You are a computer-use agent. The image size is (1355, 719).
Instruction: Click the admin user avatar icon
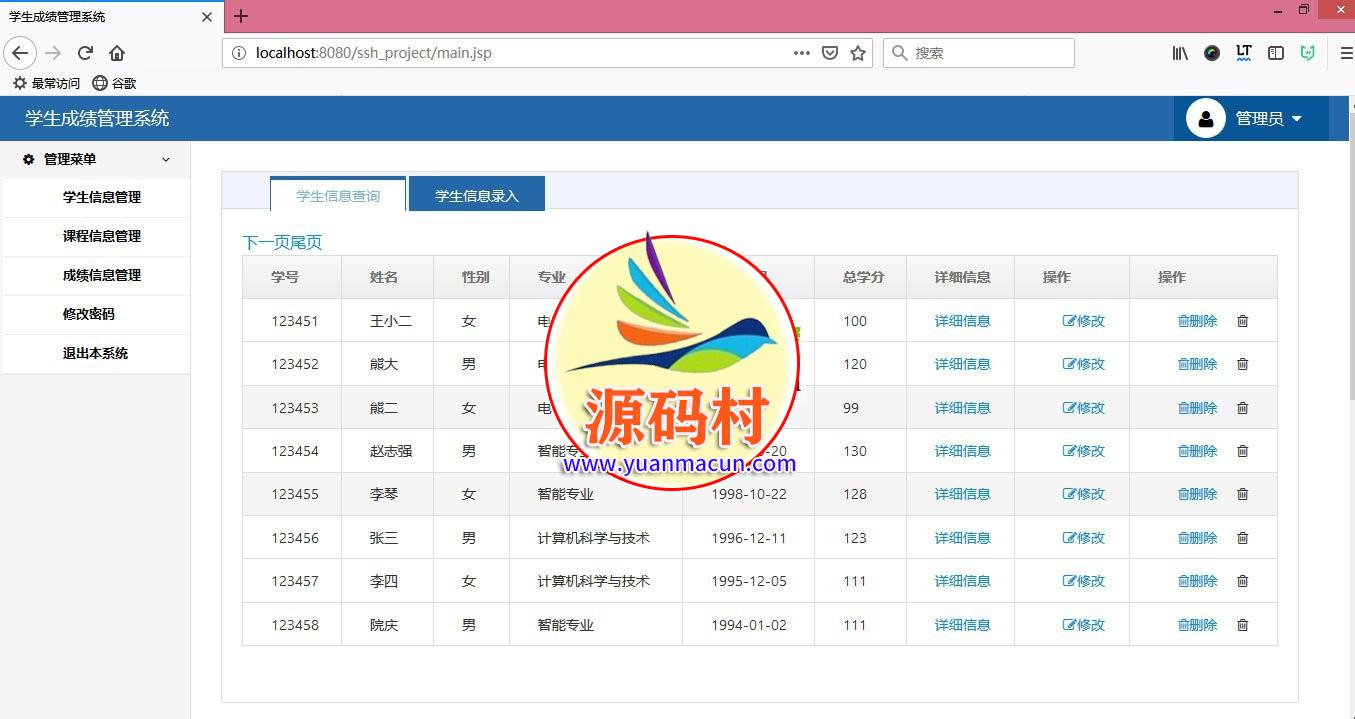[x=1205, y=119]
